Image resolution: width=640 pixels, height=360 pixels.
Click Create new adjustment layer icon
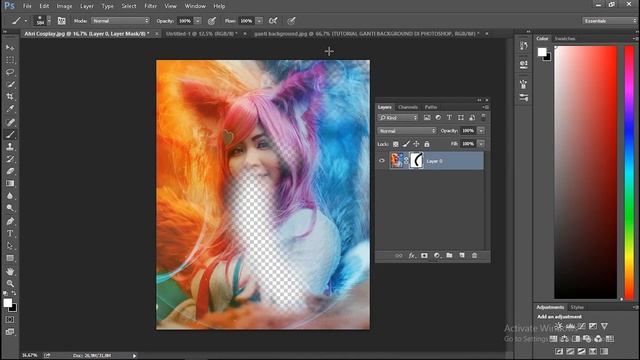pyautogui.click(x=437, y=256)
